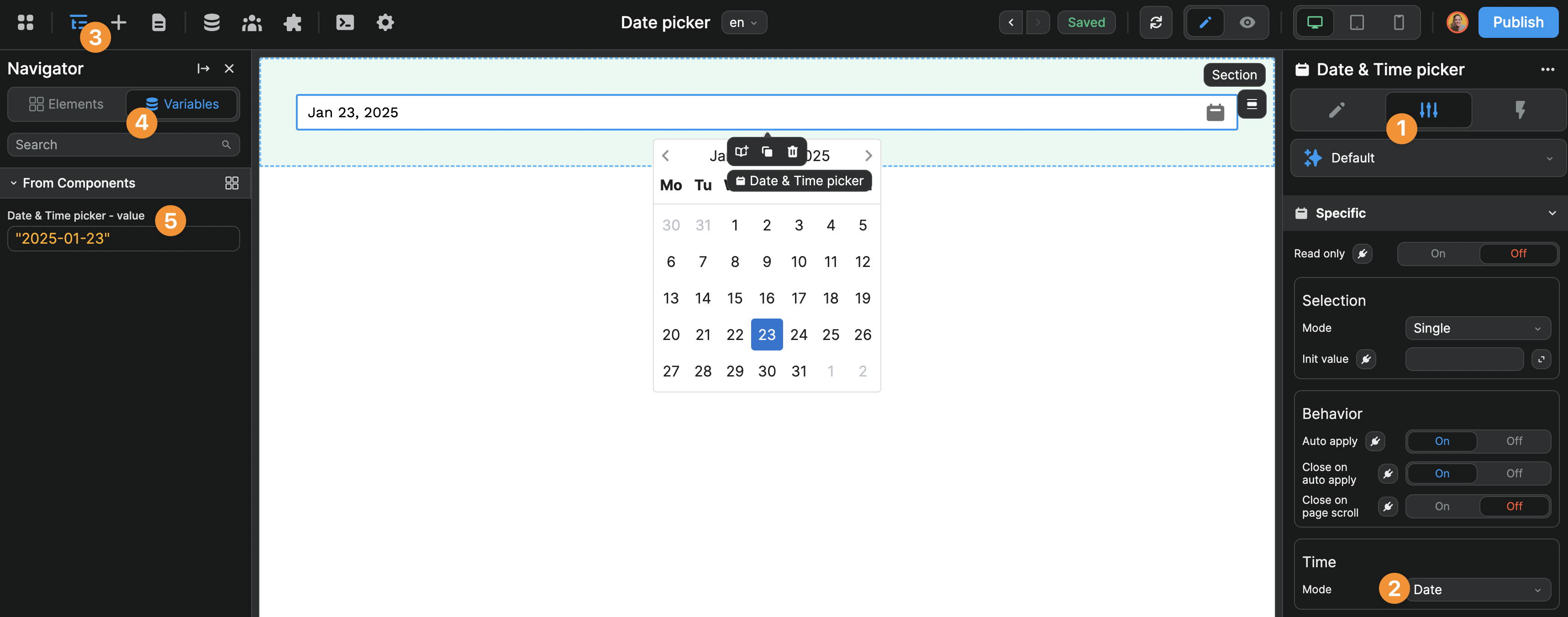Switch to the Elements tab in Navigator

click(x=67, y=104)
